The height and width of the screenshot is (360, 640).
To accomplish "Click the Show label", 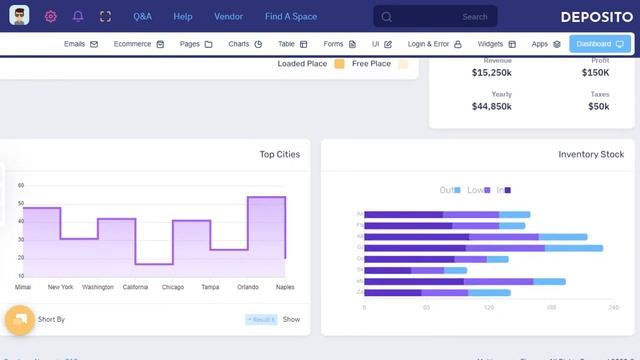I will [x=291, y=319].
